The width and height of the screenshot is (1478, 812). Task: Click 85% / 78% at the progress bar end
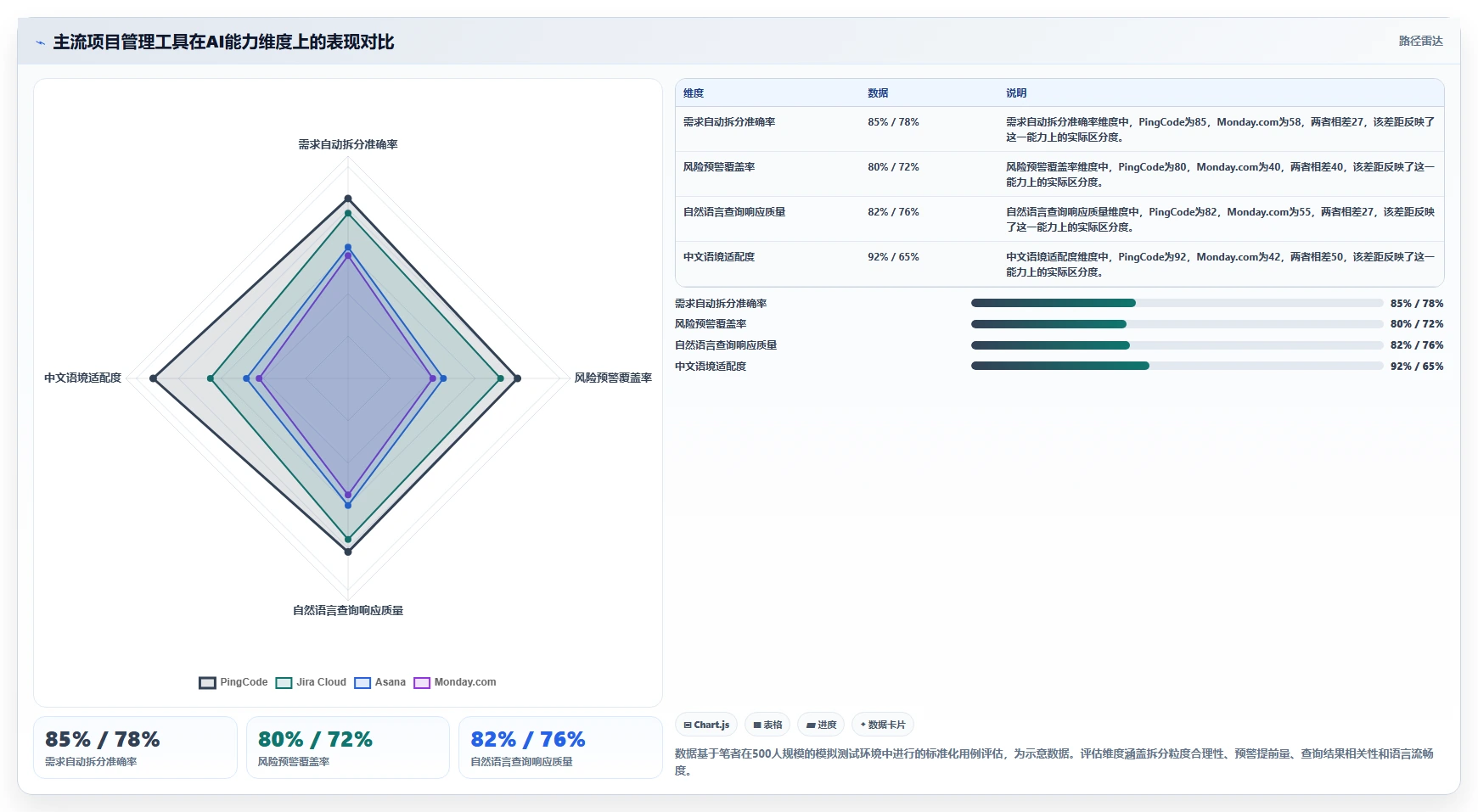coord(1417,304)
